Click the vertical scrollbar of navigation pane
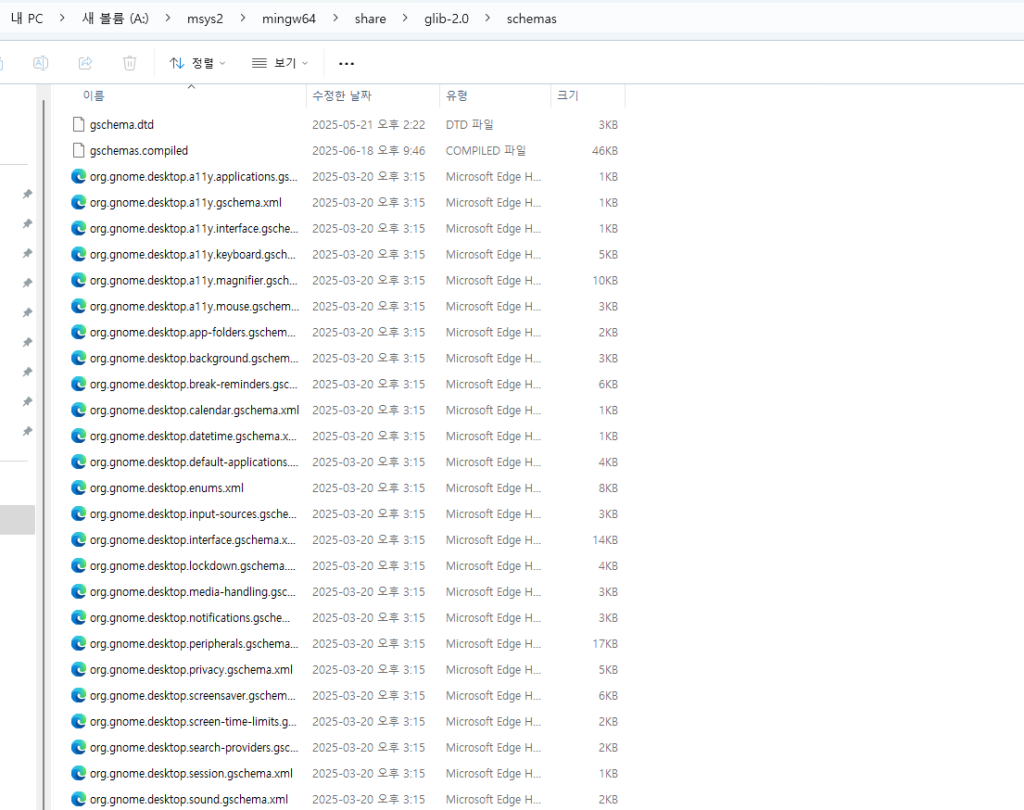Image resolution: width=1024 pixels, height=810 pixels. (x=44, y=454)
